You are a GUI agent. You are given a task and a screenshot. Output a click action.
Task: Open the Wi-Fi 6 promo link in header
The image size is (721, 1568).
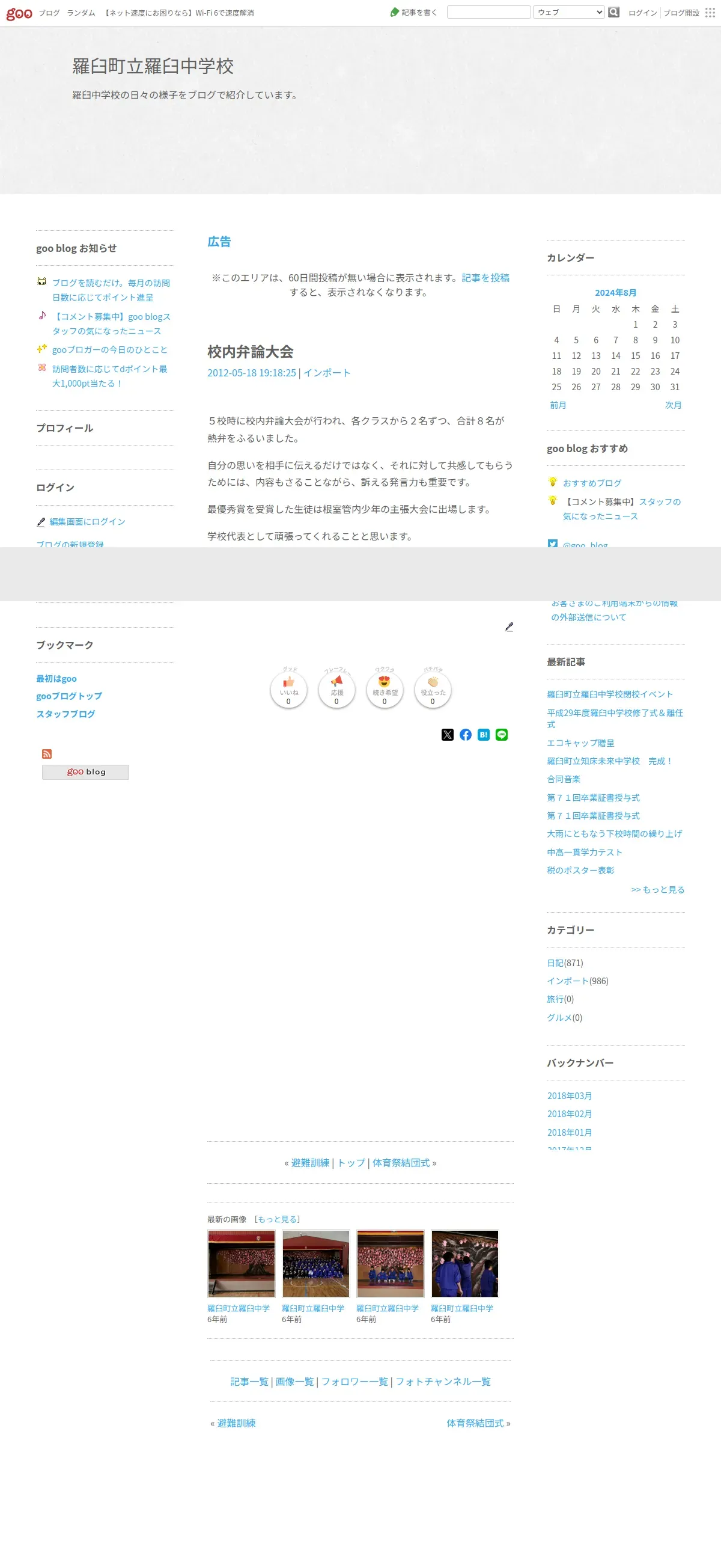click(x=178, y=13)
